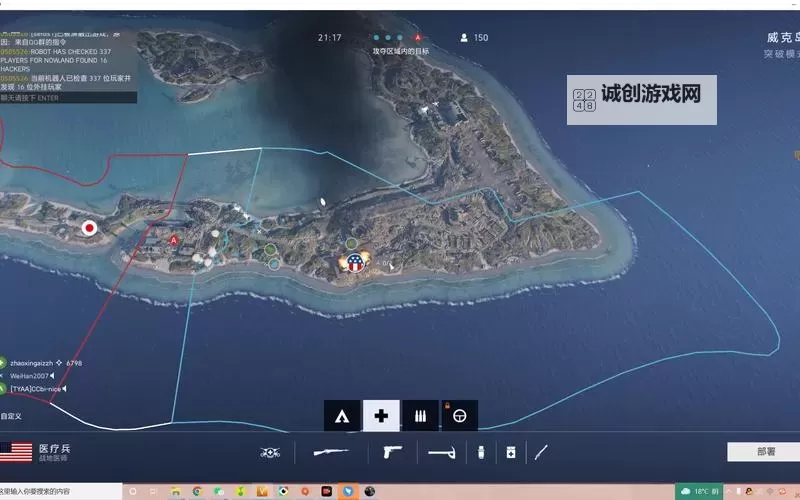Open WeChat from the taskbar
800x500 pixels.
219,491
